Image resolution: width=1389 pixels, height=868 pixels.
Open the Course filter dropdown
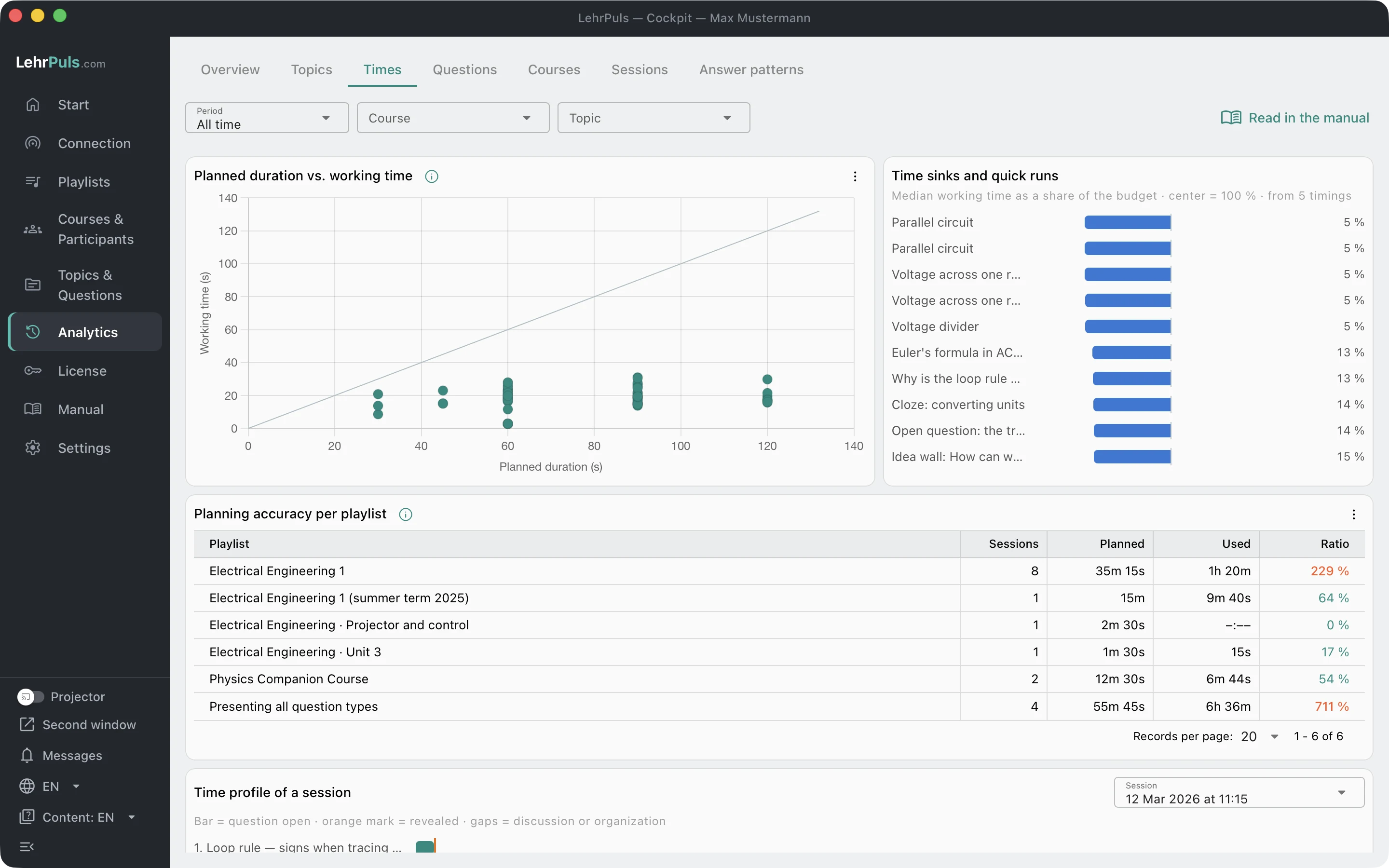tap(453, 118)
